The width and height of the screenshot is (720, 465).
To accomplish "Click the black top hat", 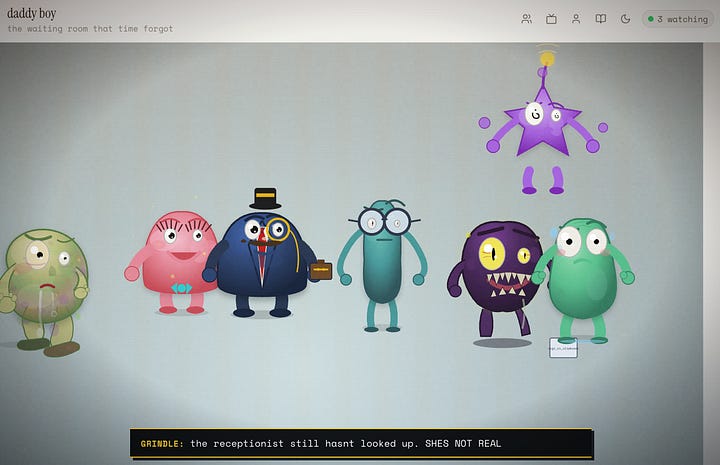I will [265, 198].
